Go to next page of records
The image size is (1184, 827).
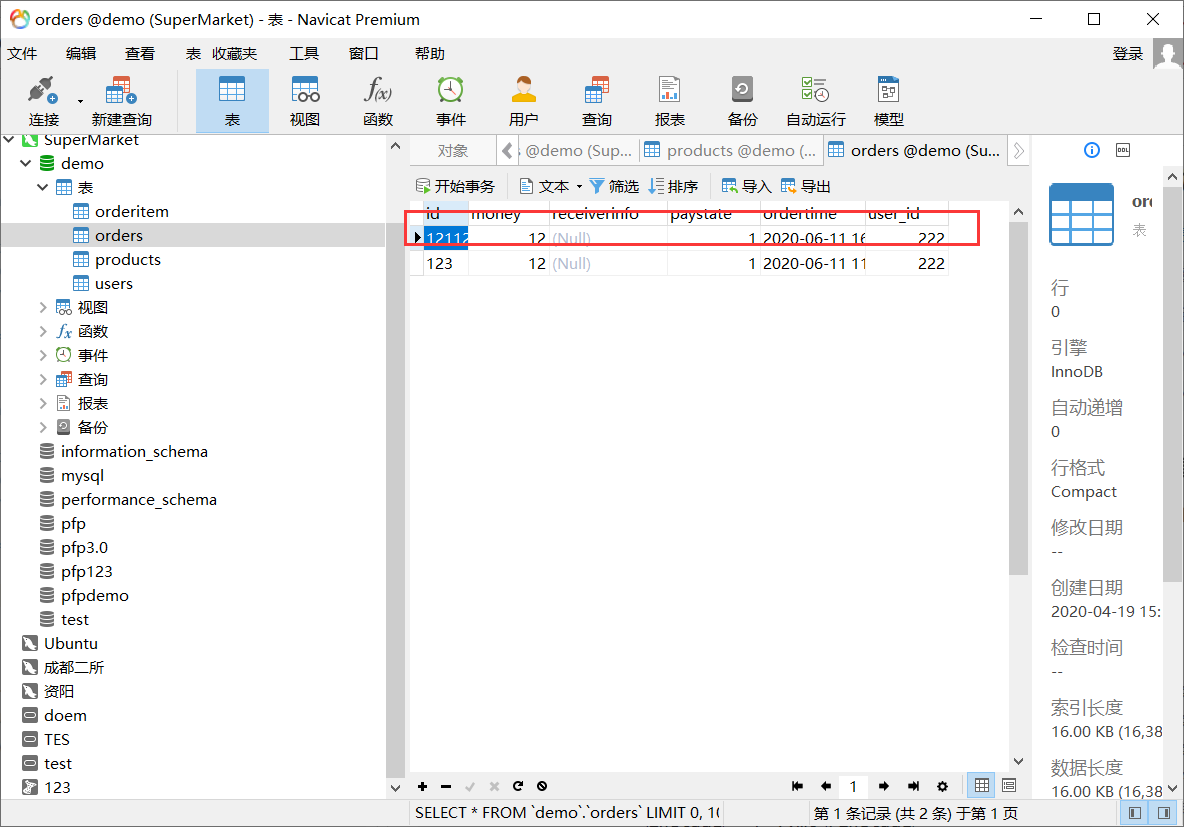884,786
